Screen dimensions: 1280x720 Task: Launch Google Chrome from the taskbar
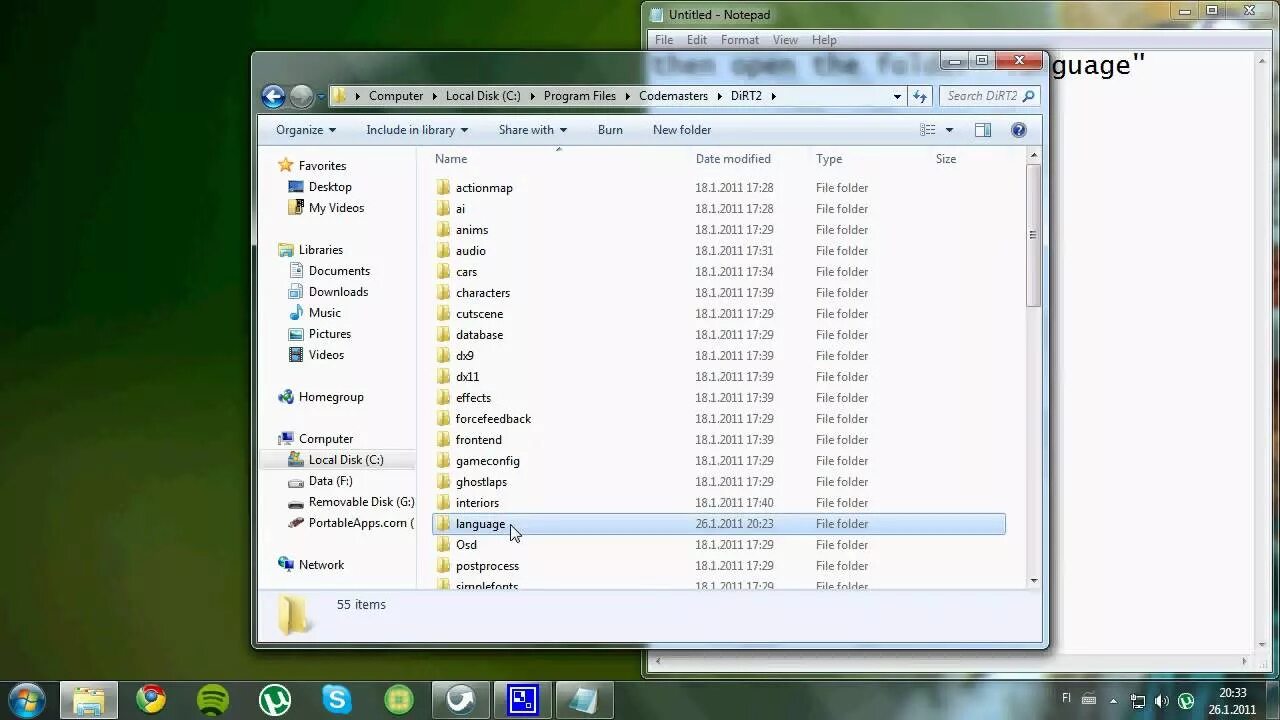pos(151,700)
